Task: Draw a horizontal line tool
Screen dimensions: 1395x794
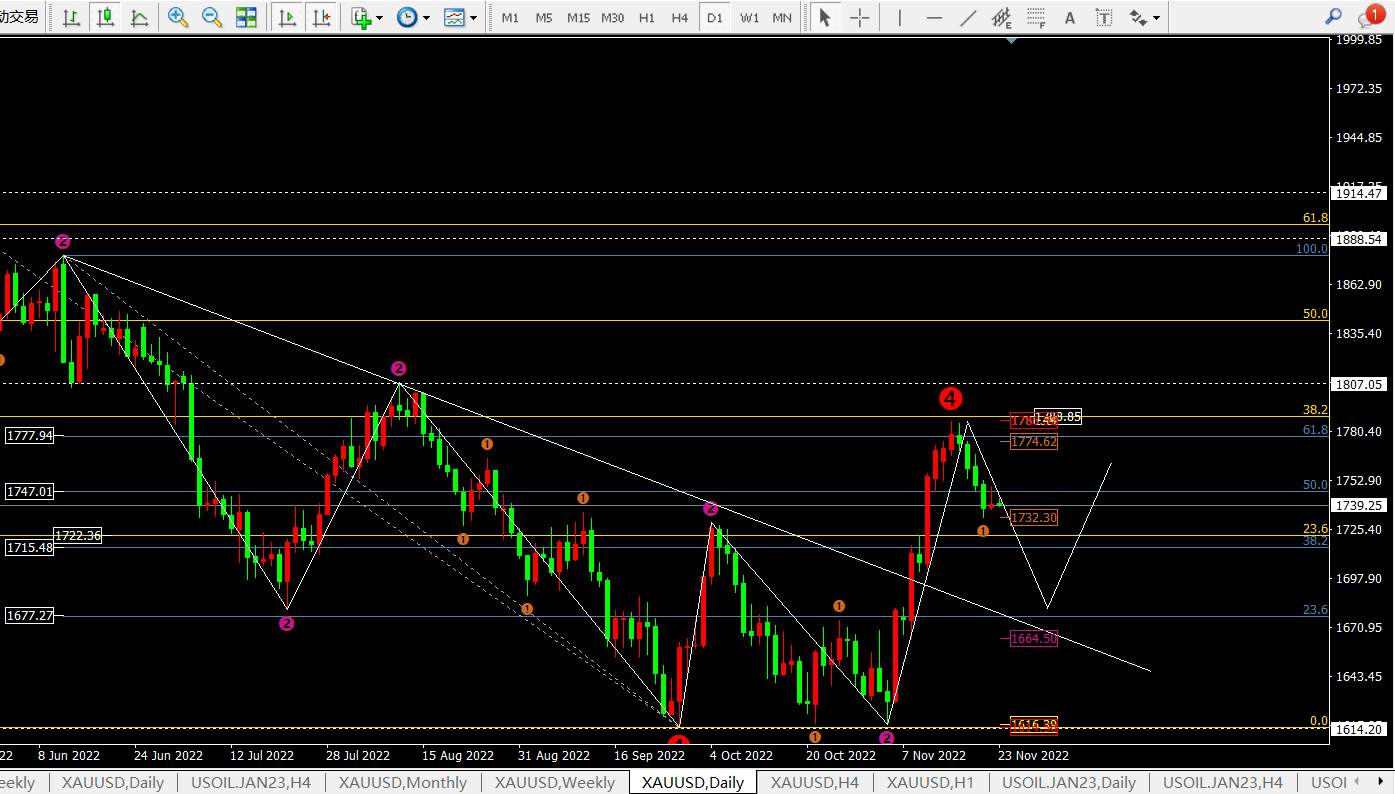Action: click(x=934, y=17)
